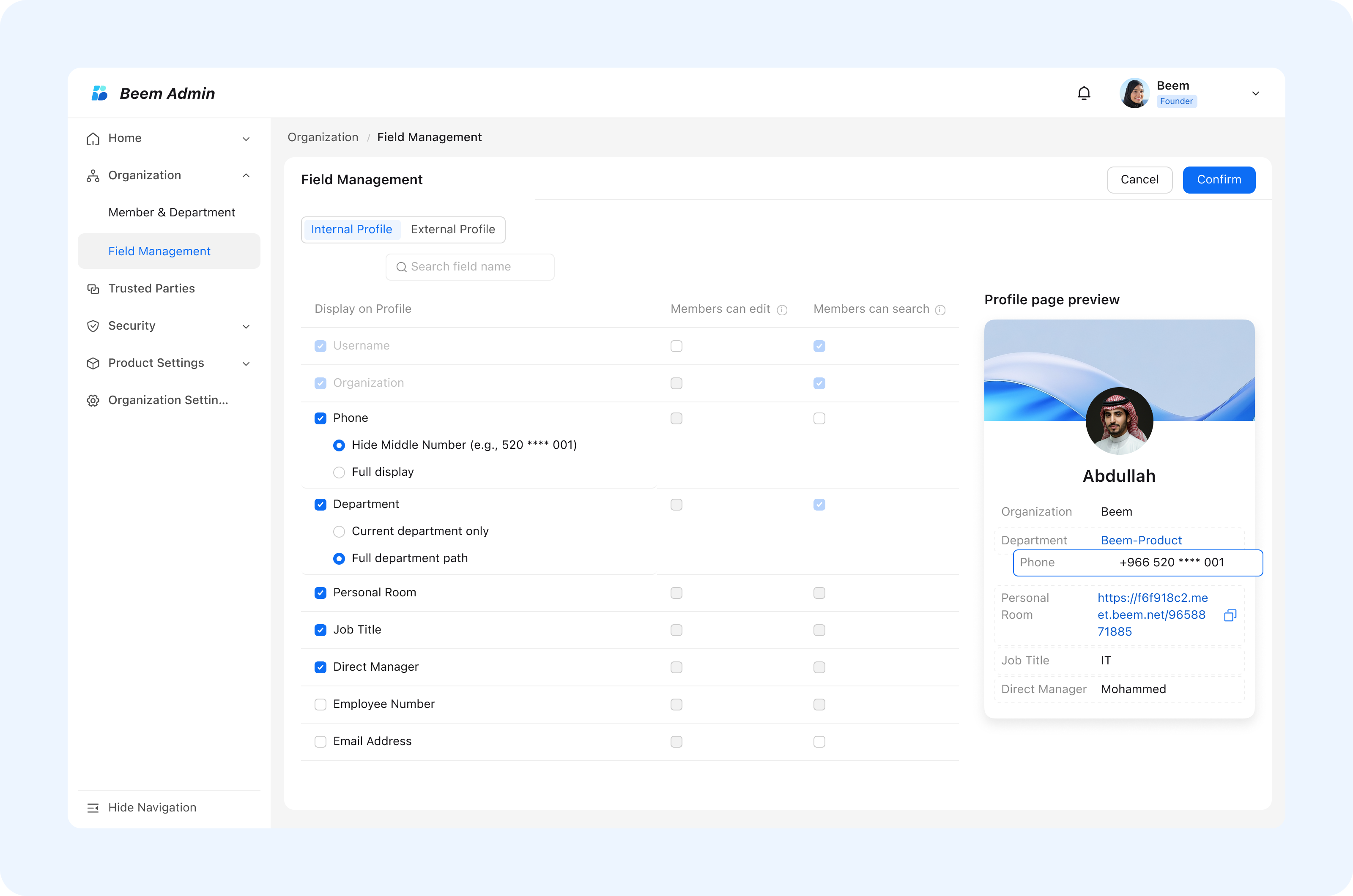Click the Trusted Parties sidebar icon

93,289
